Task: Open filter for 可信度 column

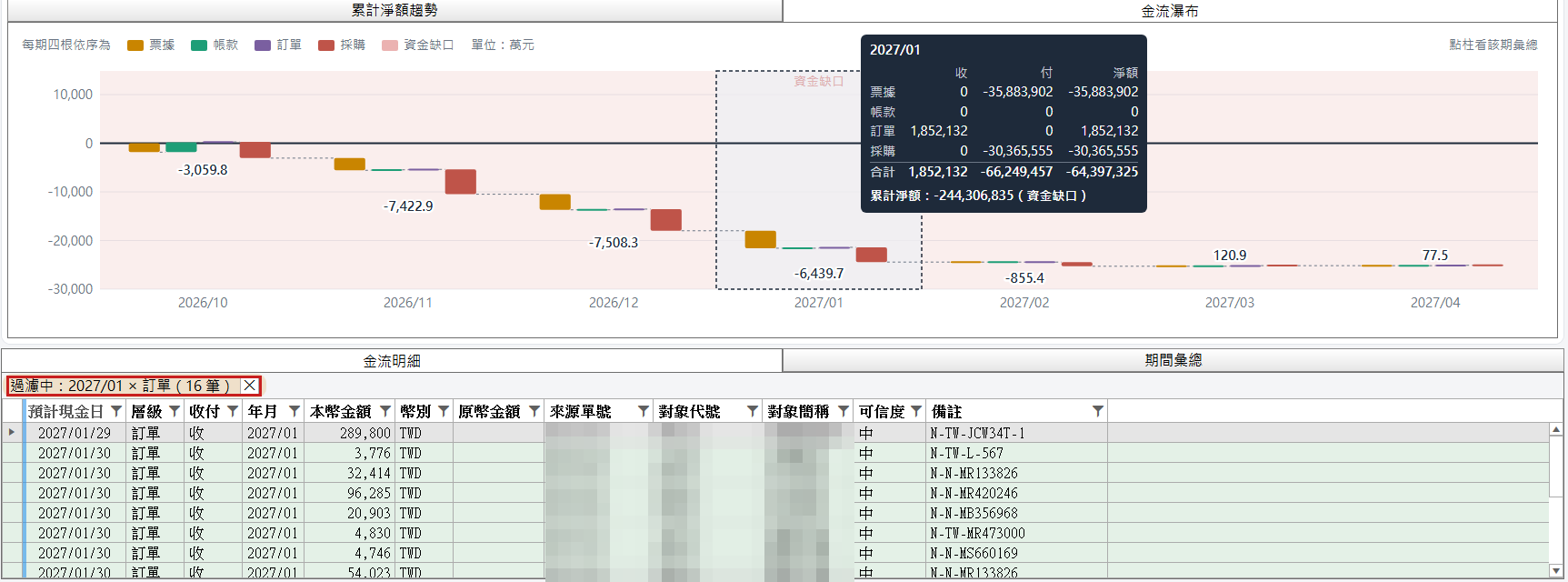Action: tap(916, 412)
